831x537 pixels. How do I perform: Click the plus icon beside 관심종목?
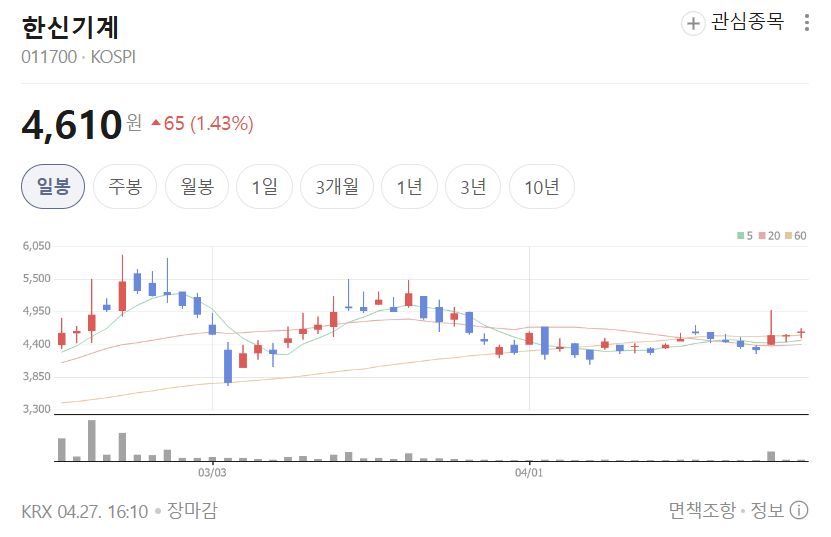(693, 23)
